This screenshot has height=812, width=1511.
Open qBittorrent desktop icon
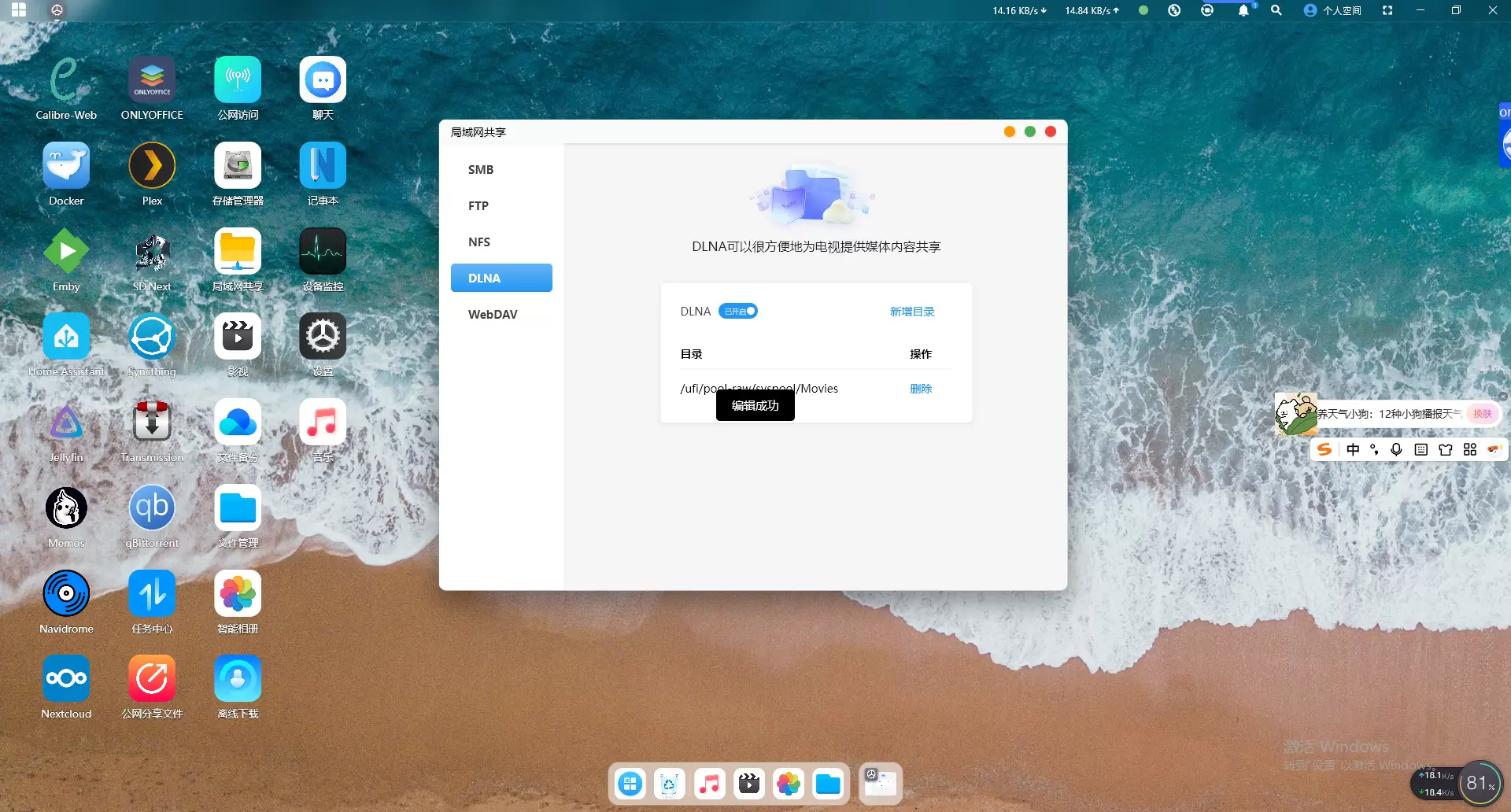pyautogui.click(x=152, y=508)
